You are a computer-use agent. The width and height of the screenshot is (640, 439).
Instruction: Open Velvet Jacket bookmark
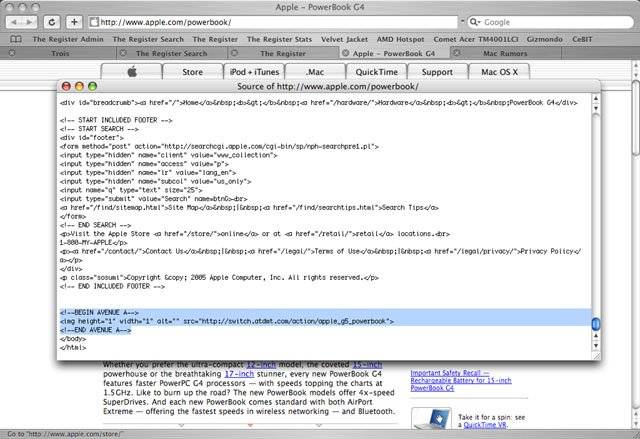pos(344,39)
